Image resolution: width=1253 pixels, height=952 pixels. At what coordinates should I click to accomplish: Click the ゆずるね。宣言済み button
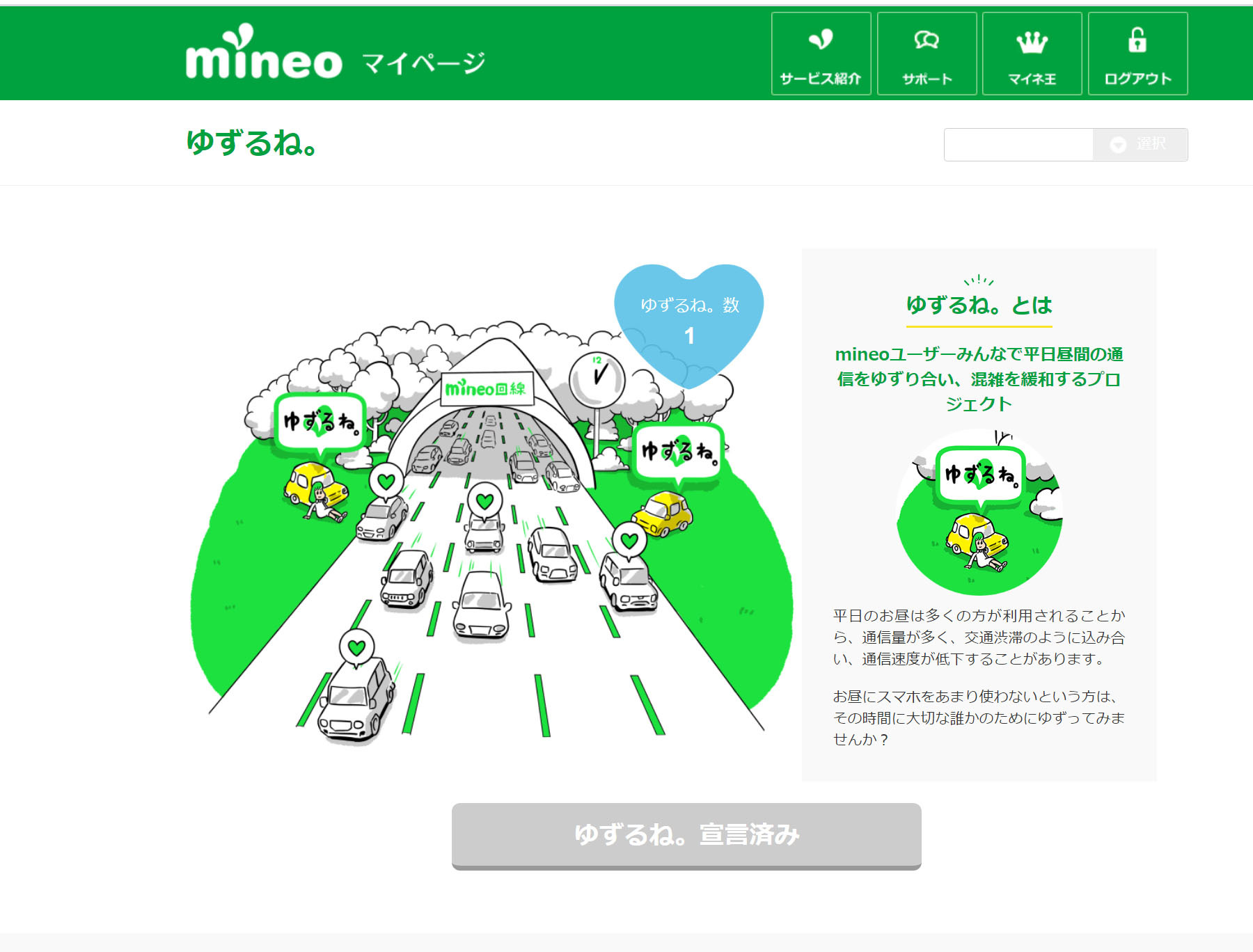pos(686,836)
